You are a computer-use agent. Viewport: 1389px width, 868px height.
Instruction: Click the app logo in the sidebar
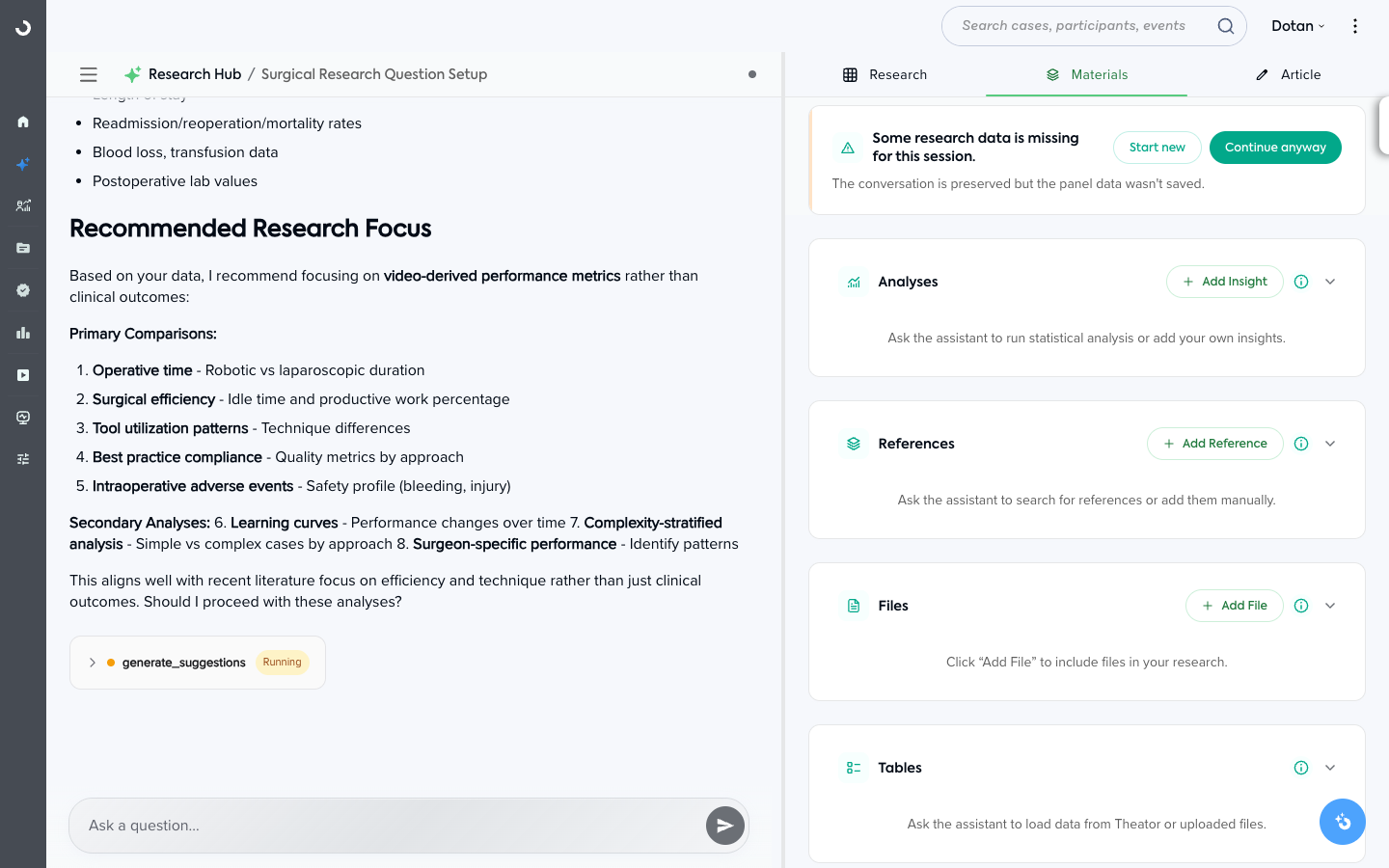(23, 28)
